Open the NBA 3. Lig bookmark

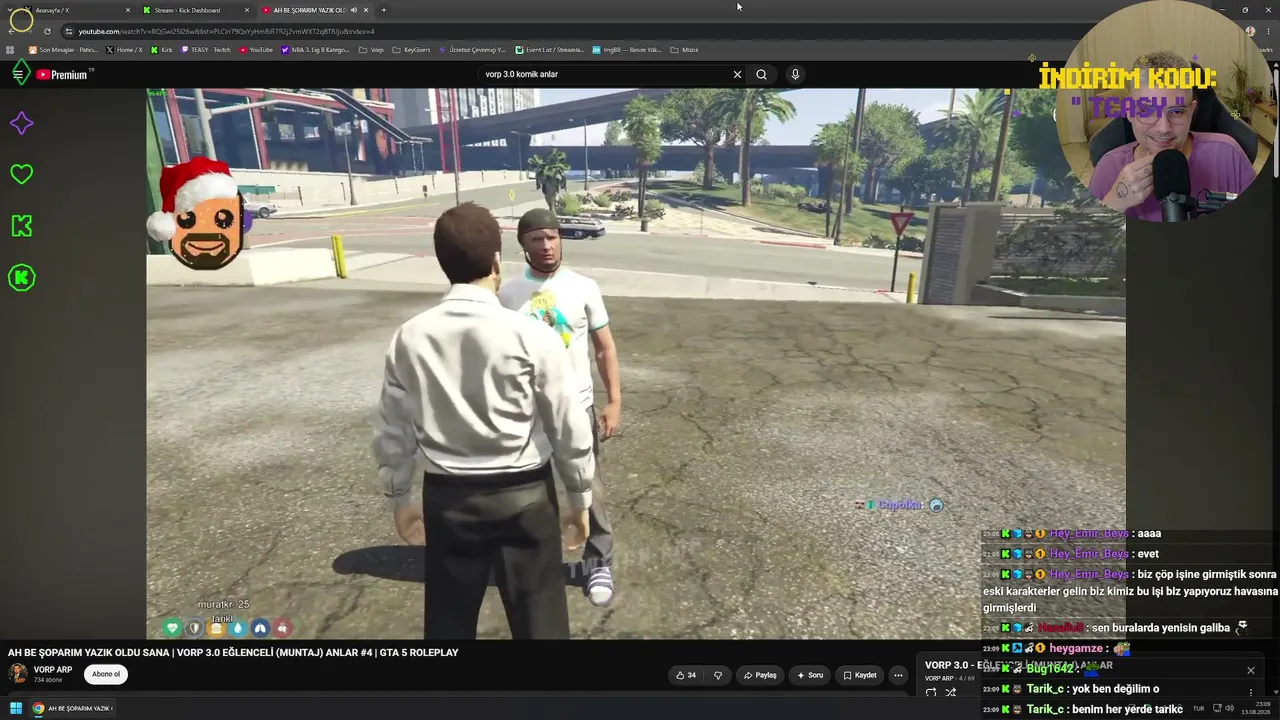coord(315,50)
